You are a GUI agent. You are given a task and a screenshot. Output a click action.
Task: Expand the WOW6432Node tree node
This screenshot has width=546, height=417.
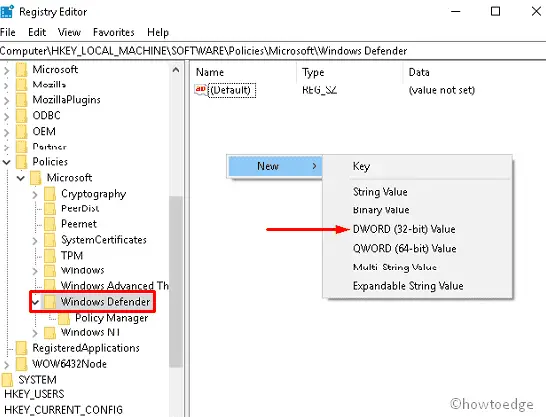[7, 364]
